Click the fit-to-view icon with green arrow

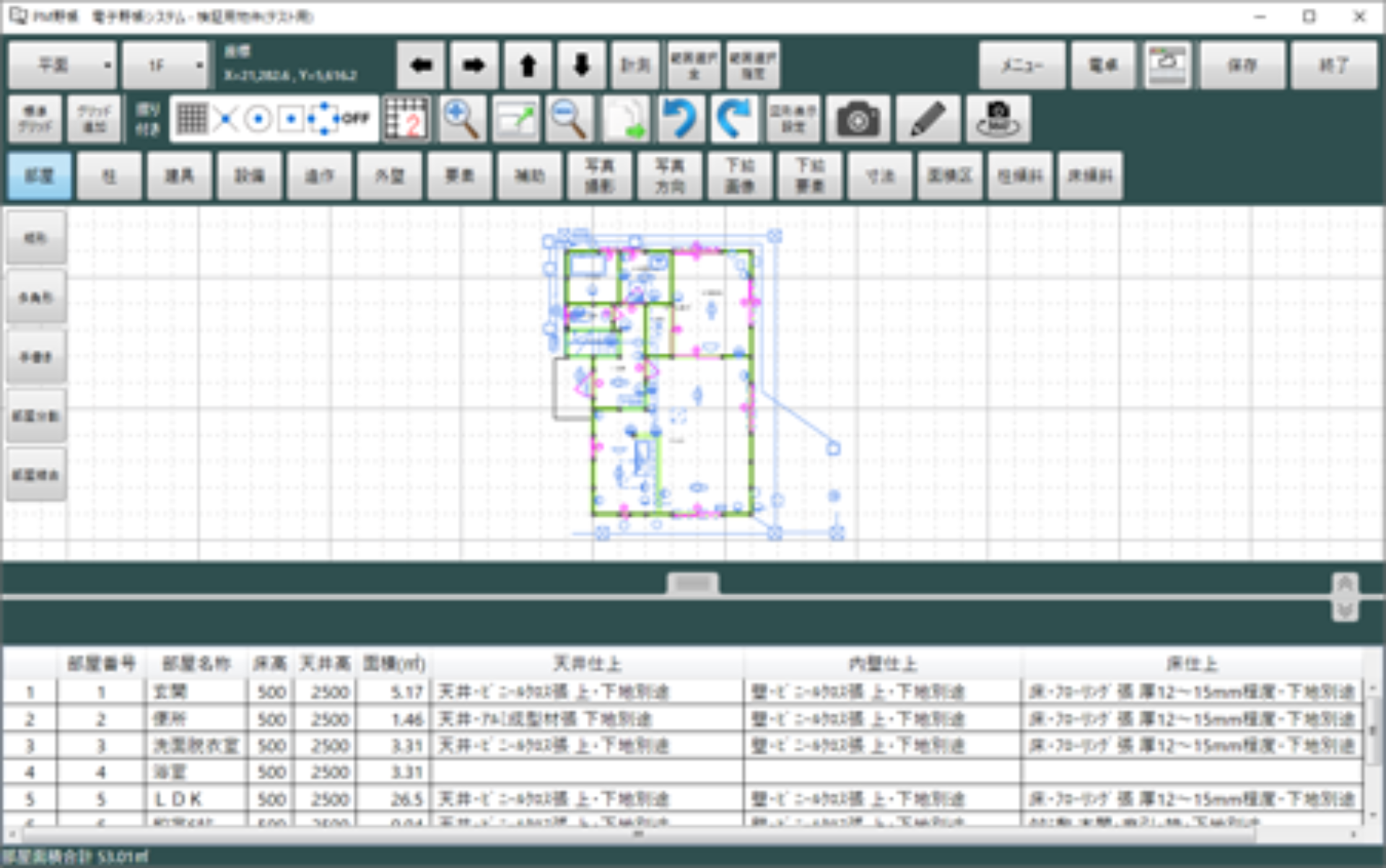516,119
